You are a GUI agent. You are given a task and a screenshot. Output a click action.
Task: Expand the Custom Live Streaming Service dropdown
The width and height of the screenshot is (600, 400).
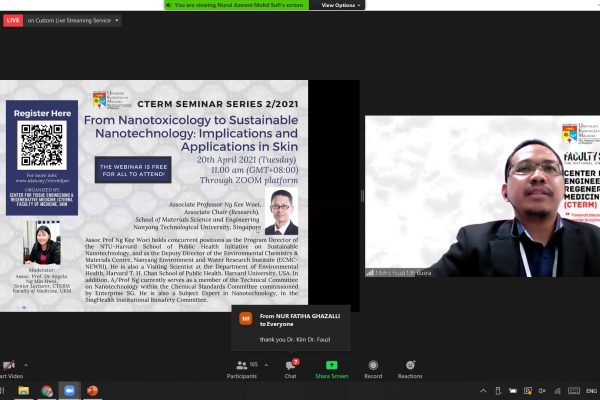(x=117, y=20)
